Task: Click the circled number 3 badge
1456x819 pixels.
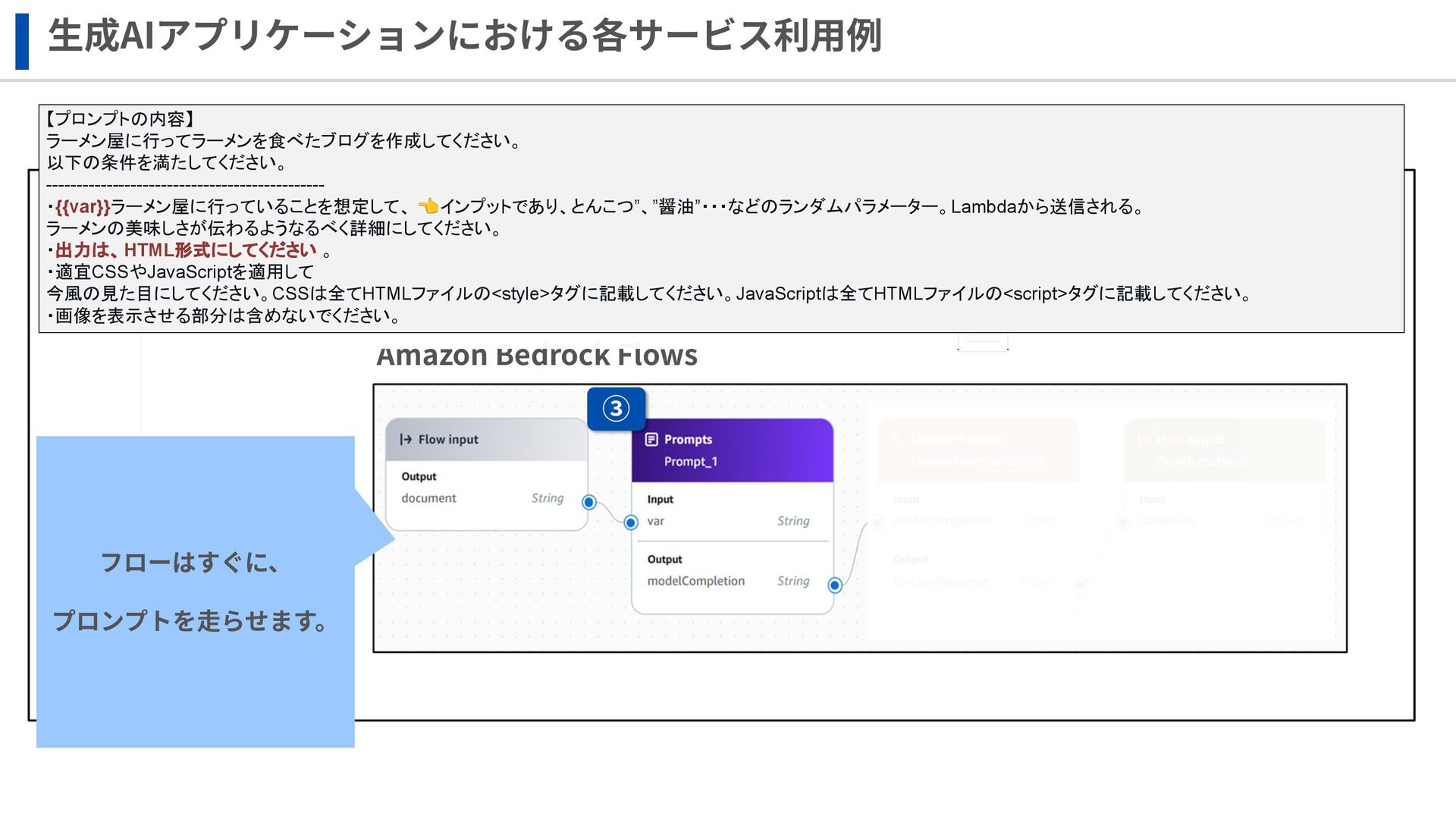Action: click(x=616, y=409)
